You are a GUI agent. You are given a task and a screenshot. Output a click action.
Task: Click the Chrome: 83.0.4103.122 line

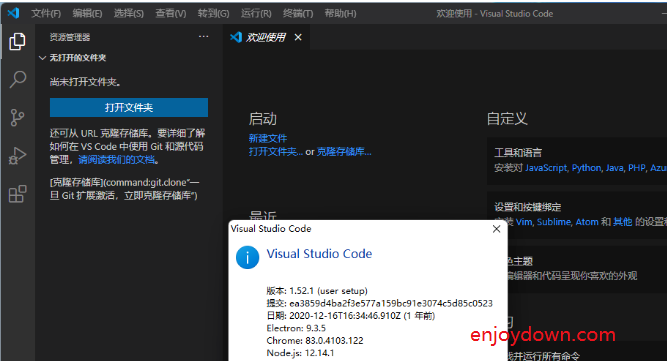[x=315, y=341]
